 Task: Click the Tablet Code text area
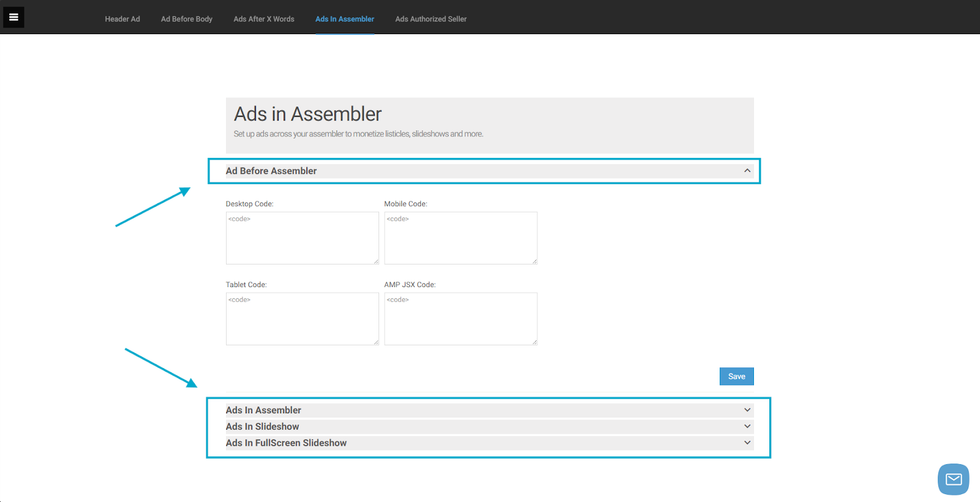pos(302,319)
